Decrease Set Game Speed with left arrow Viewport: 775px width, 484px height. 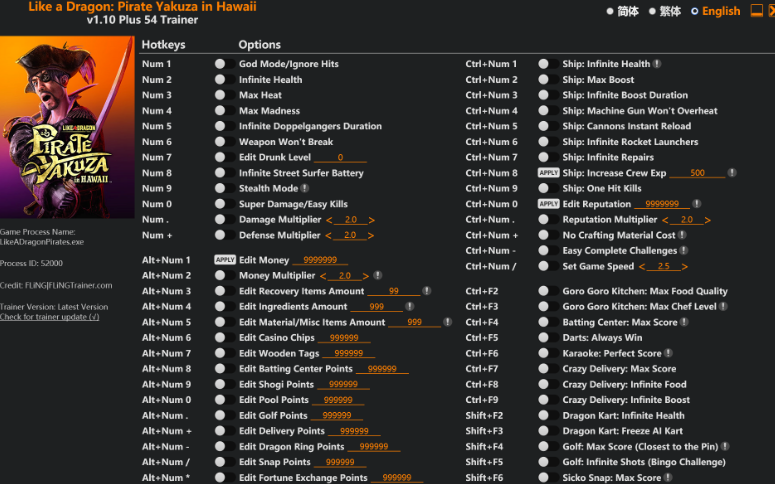642,266
